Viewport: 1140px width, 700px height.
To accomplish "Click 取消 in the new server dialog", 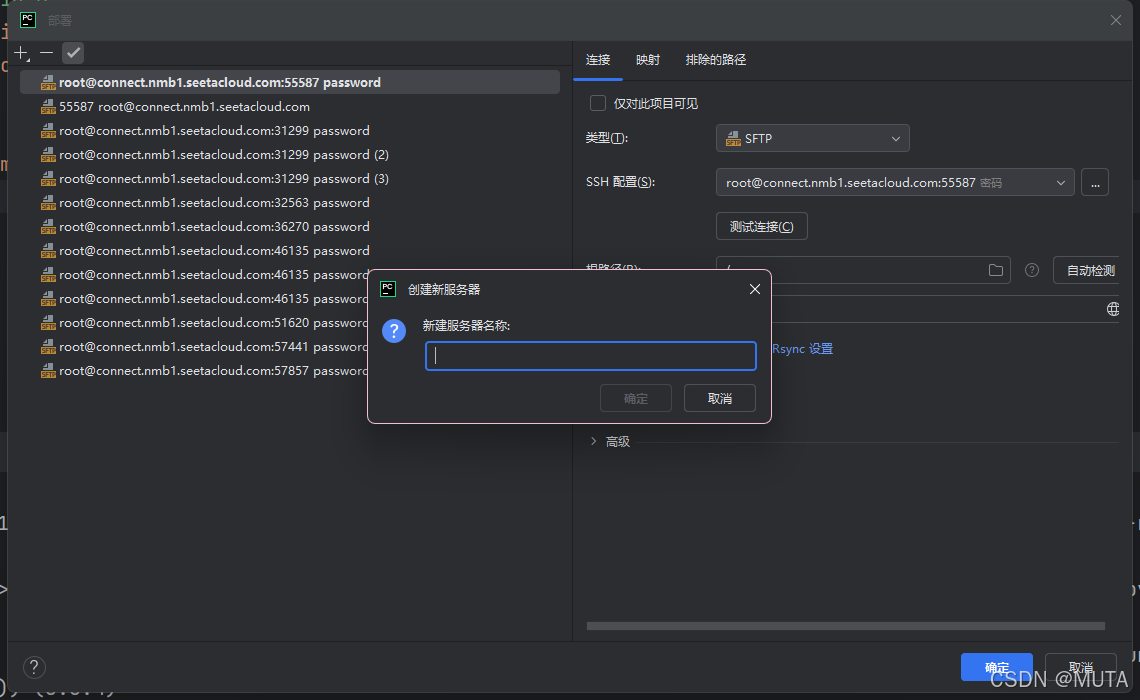I will click(719, 399).
